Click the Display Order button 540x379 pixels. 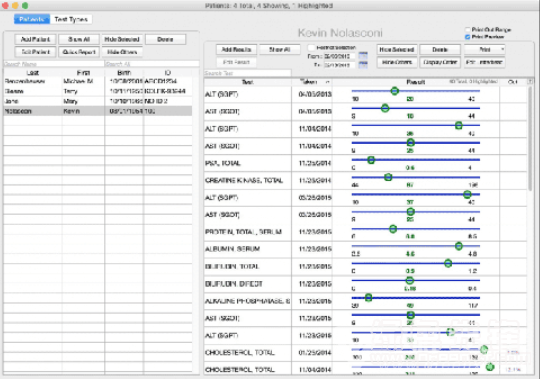pos(440,62)
